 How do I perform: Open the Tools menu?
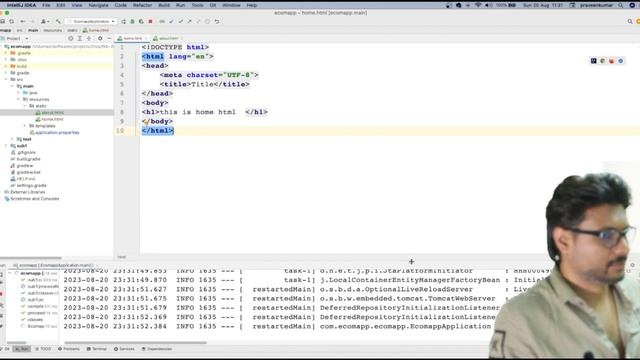click(198, 5)
